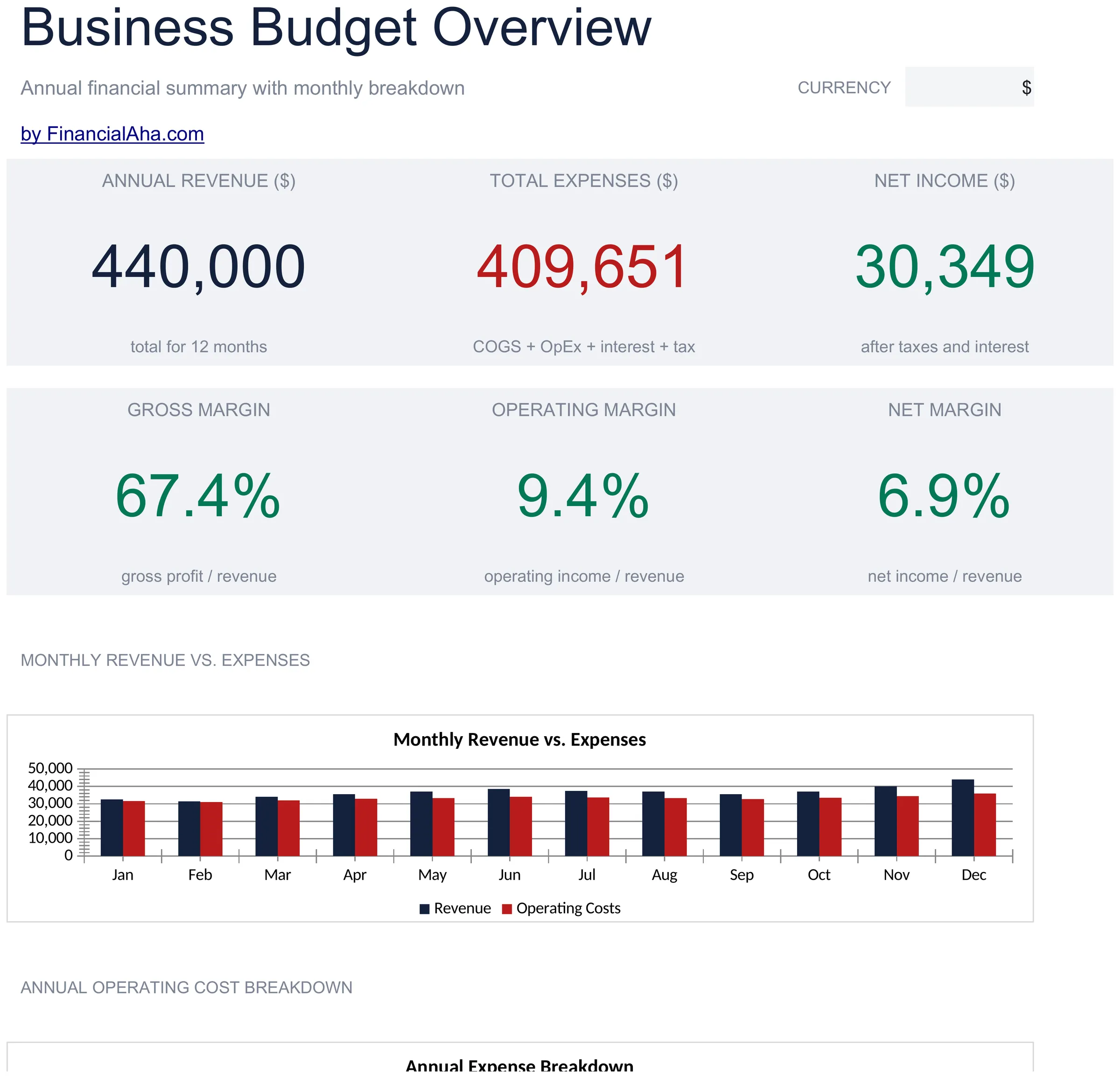
Task: Click the TOTAL EXPENSES ($) heading
Action: (x=583, y=181)
